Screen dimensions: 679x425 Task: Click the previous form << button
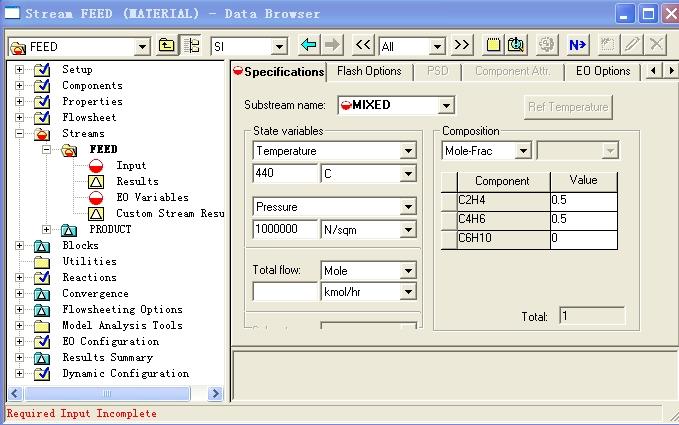(x=363, y=45)
